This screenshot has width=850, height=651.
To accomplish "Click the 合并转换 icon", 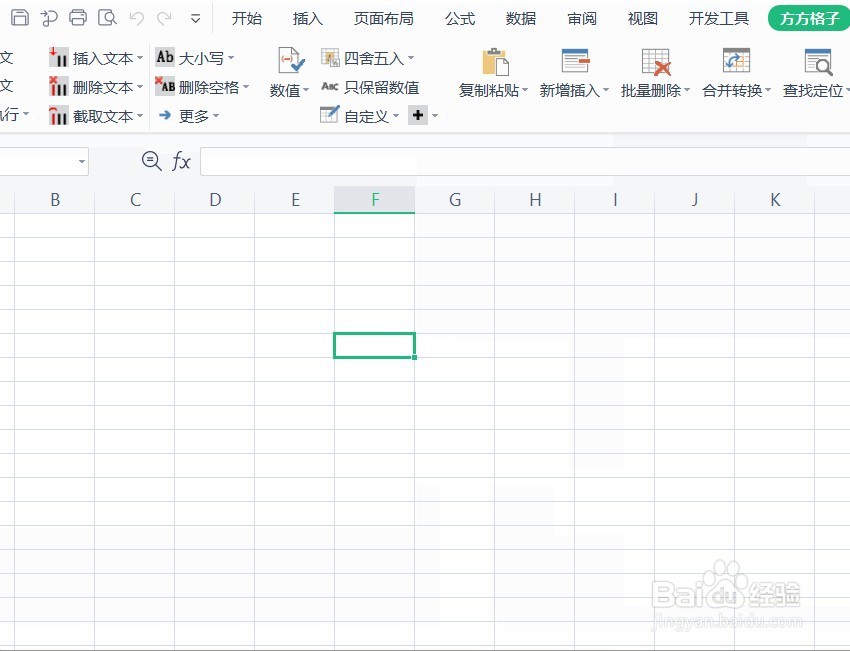I will click(x=737, y=60).
